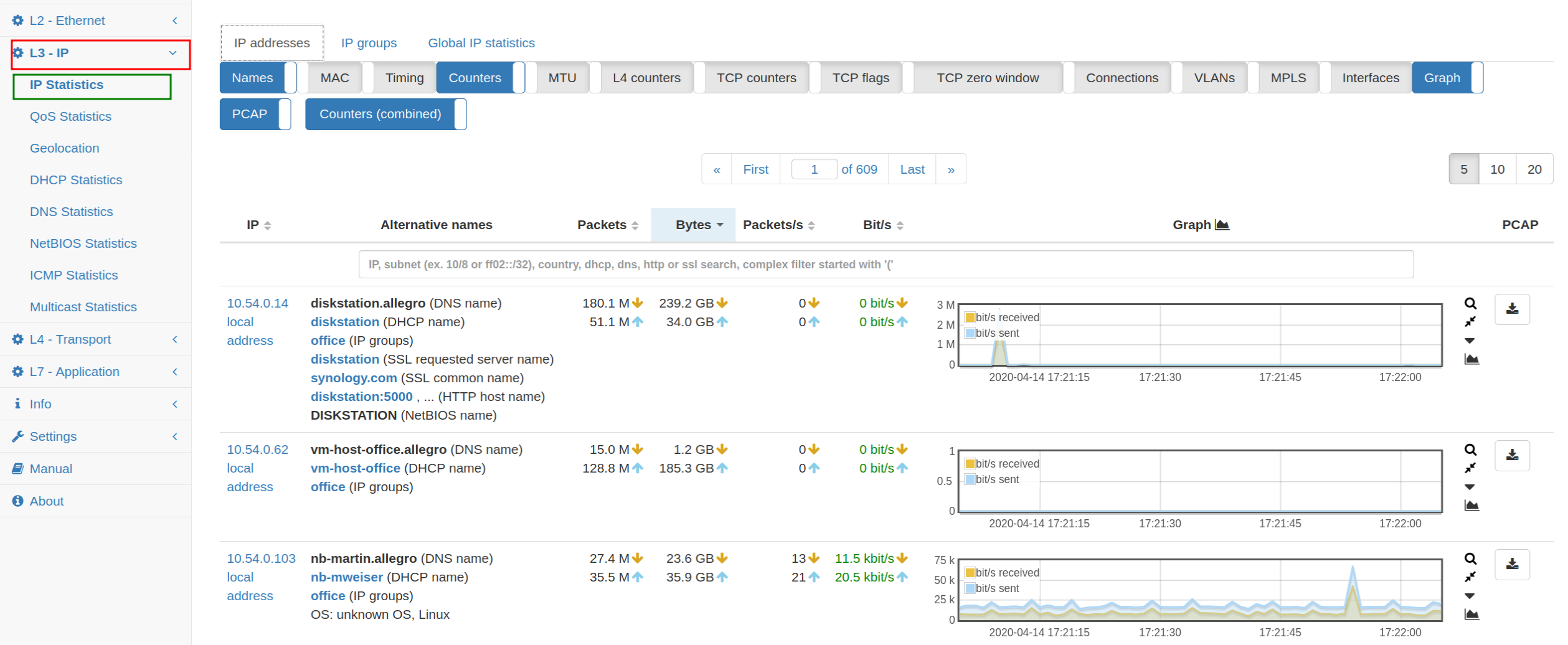
Task: Switch to the IP groups tab
Action: (369, 43)
